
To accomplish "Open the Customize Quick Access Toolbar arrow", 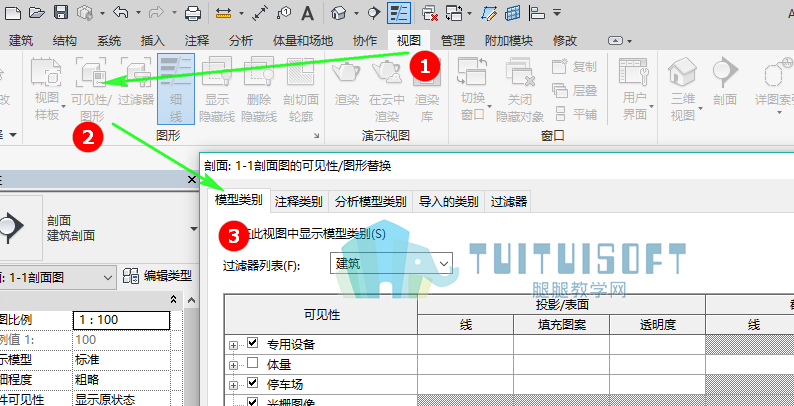I will tap(557, 13).
